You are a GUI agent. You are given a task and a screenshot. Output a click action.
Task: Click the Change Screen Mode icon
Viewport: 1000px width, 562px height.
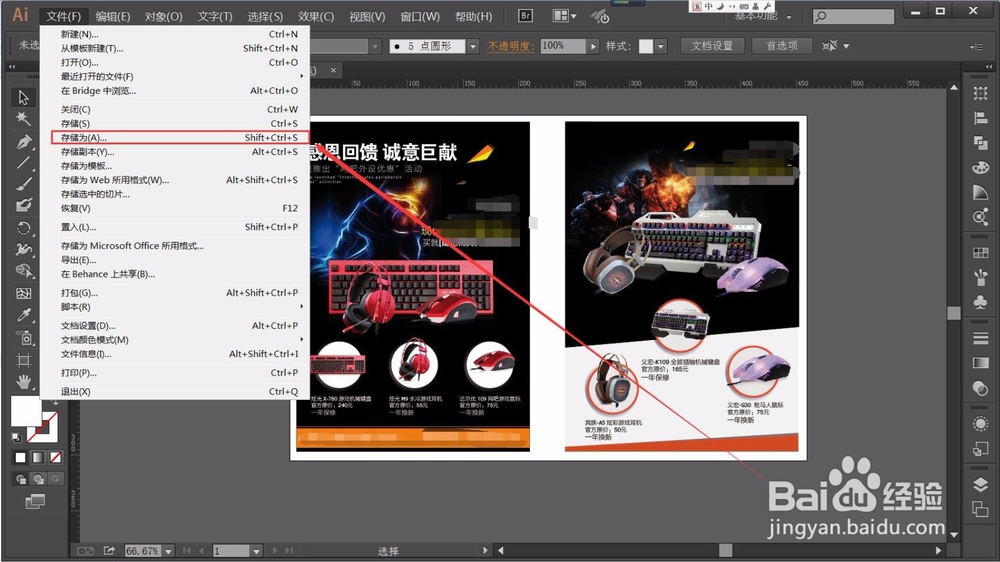click(x=35, y=502)
